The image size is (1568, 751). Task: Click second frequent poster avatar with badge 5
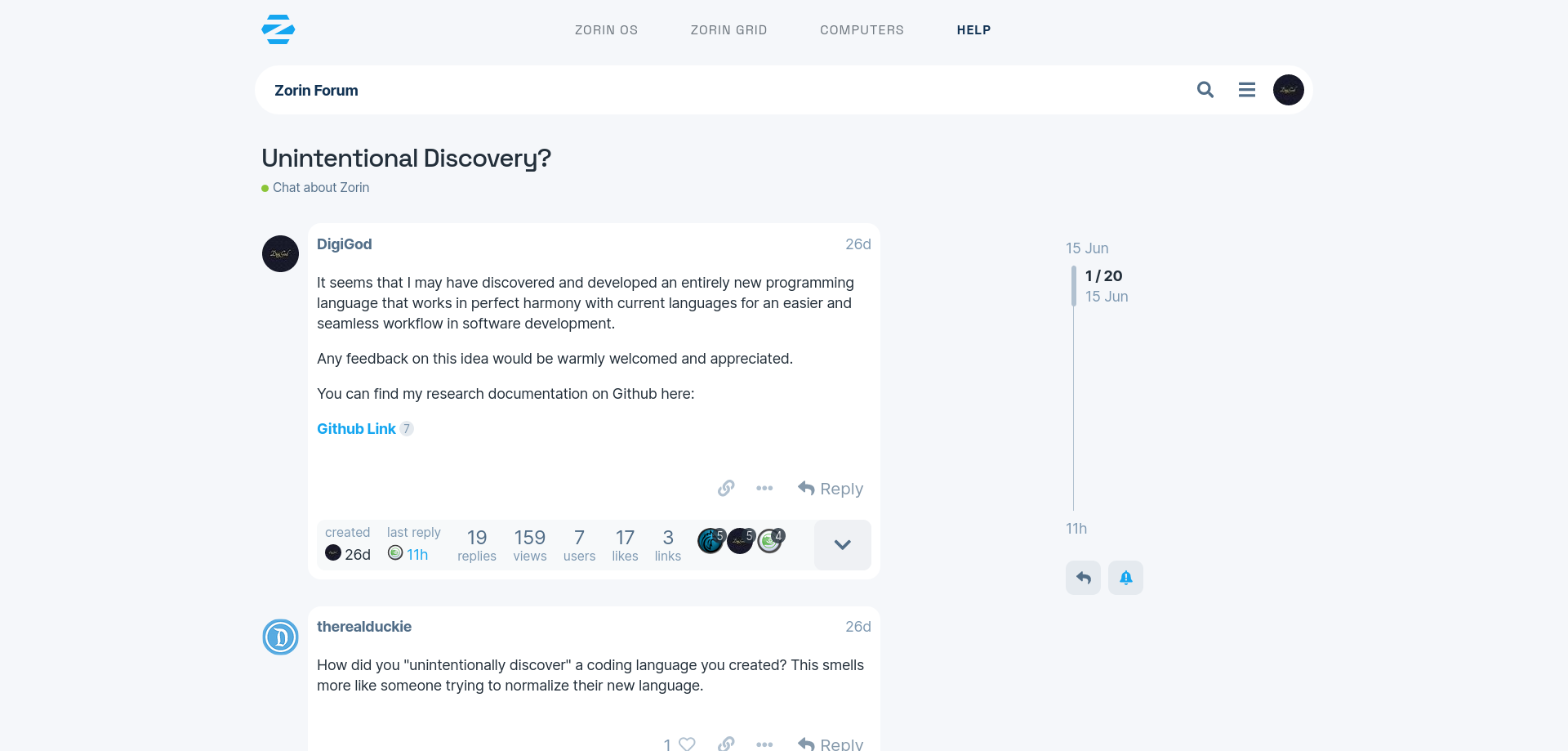(740, 540)
